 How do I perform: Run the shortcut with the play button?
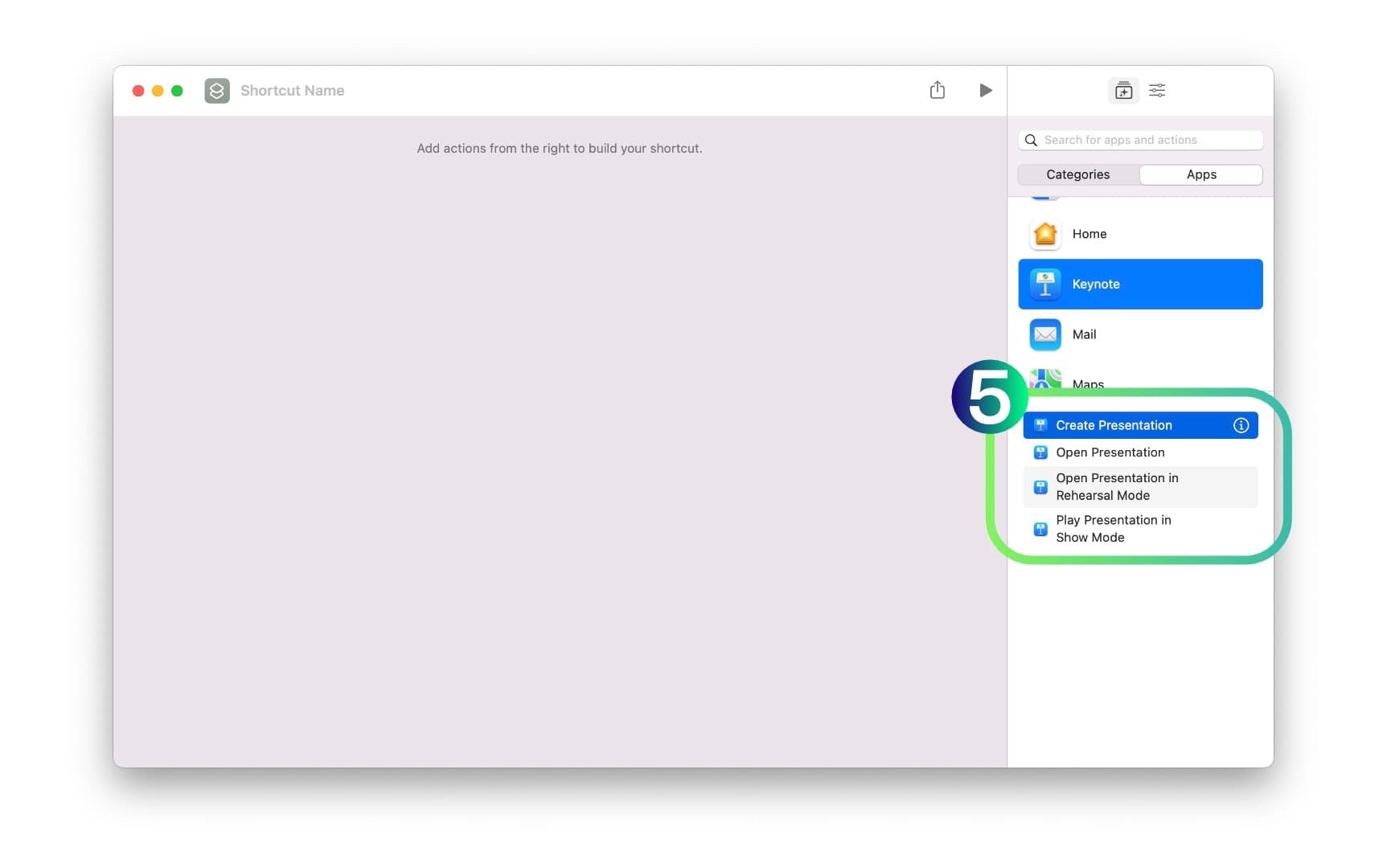point(985,90)
